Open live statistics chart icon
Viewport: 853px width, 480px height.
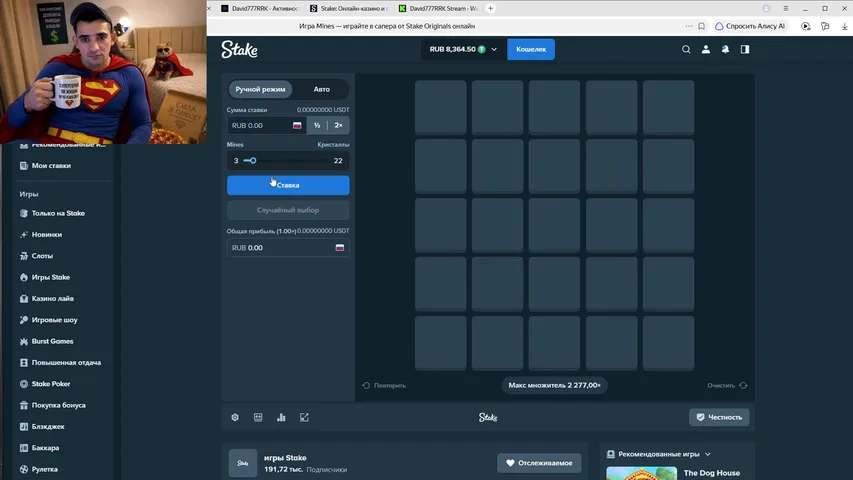click(281, 417)
